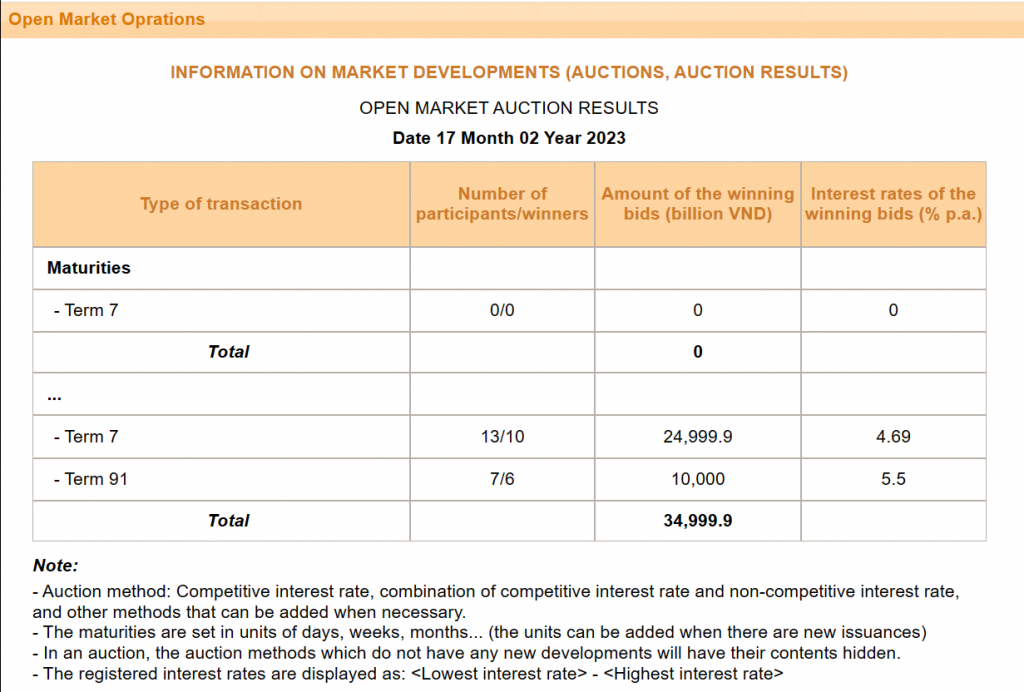The width and height of the screenshot is (1024, 692).
Task: Click the 13/10 participants cell
Action: click(502, 437)
